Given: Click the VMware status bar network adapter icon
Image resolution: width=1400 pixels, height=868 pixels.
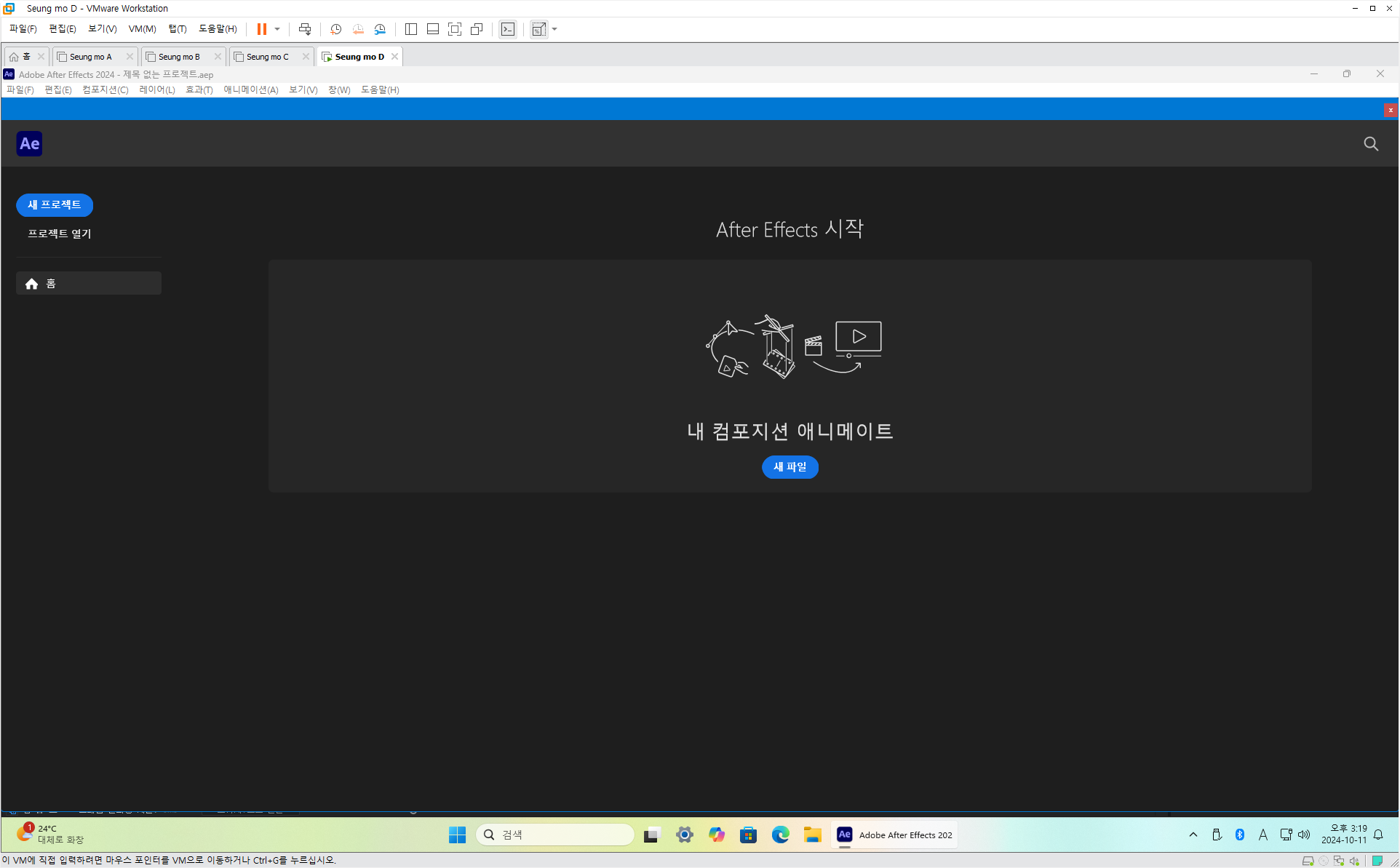Looking at the screenshot, I should 1339,861.
